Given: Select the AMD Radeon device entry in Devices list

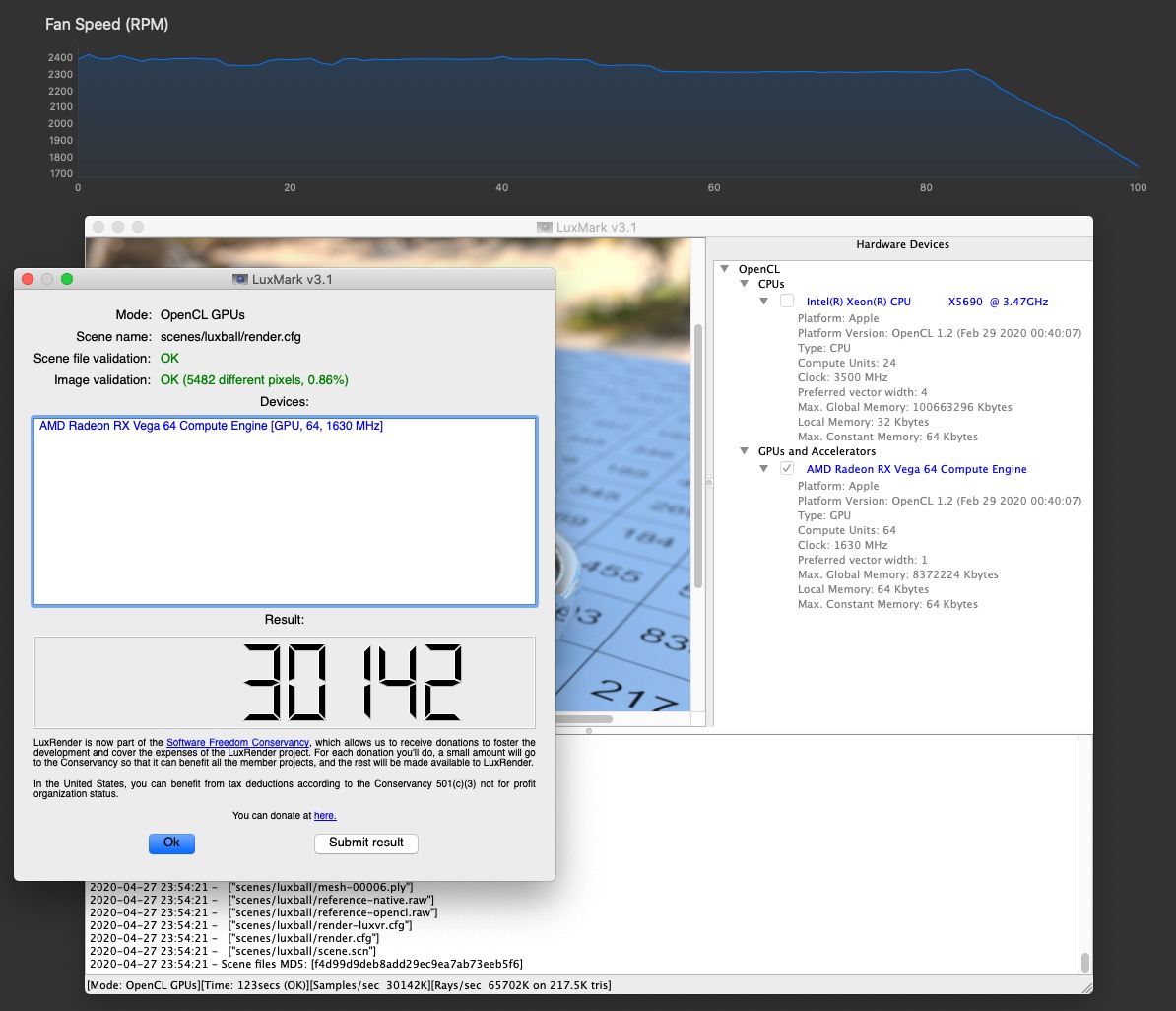Looking at the screenshot, I should (211, 426).
